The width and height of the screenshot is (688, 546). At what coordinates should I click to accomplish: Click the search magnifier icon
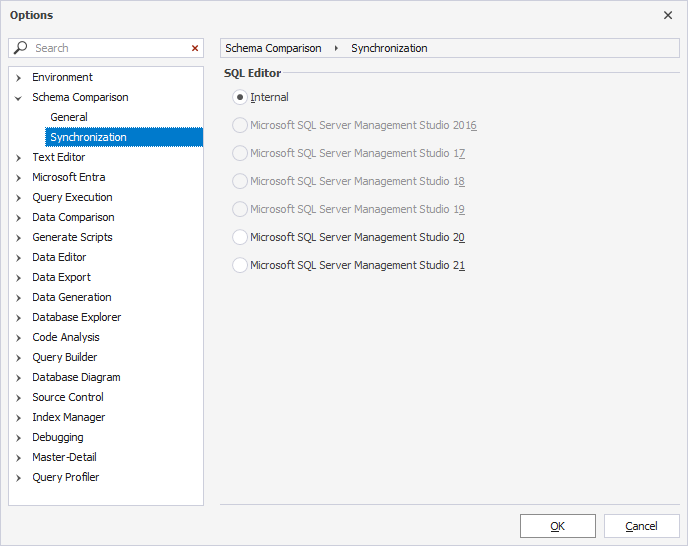(20, 47)
